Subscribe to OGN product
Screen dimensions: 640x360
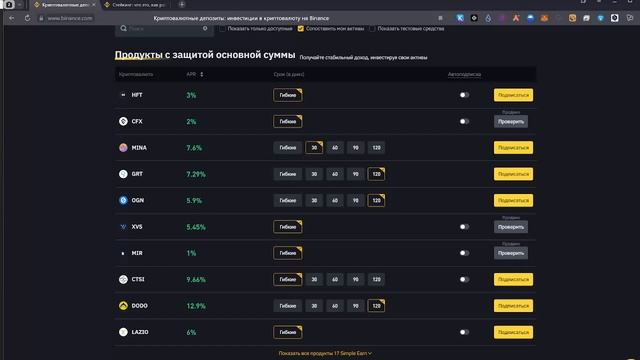point(513,200)
